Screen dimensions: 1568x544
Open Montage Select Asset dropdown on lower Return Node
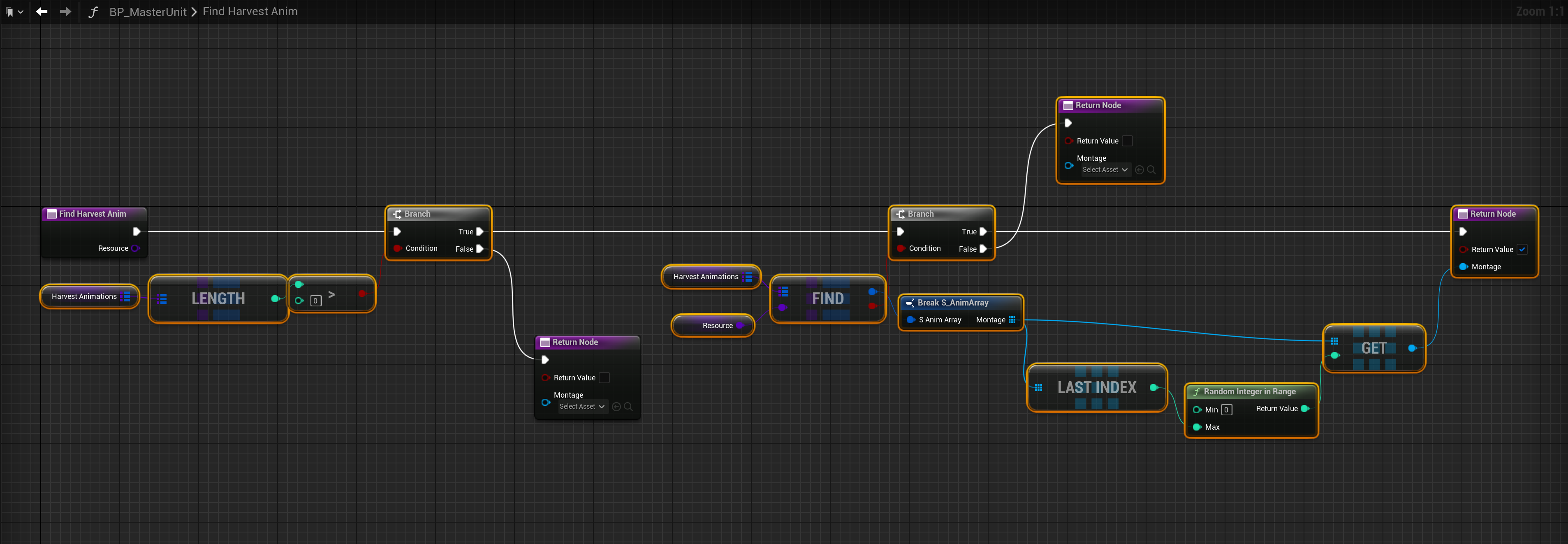pos(583,407)
